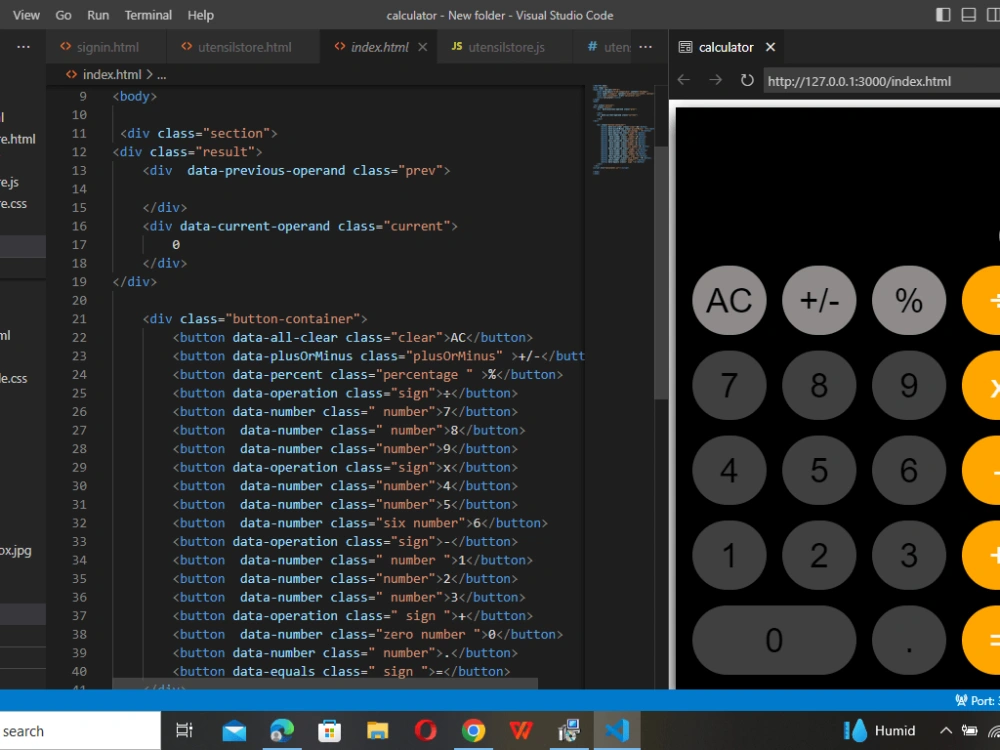
Task: Open the Mail app from the taskbar
Action: click(x=234, y=730)
